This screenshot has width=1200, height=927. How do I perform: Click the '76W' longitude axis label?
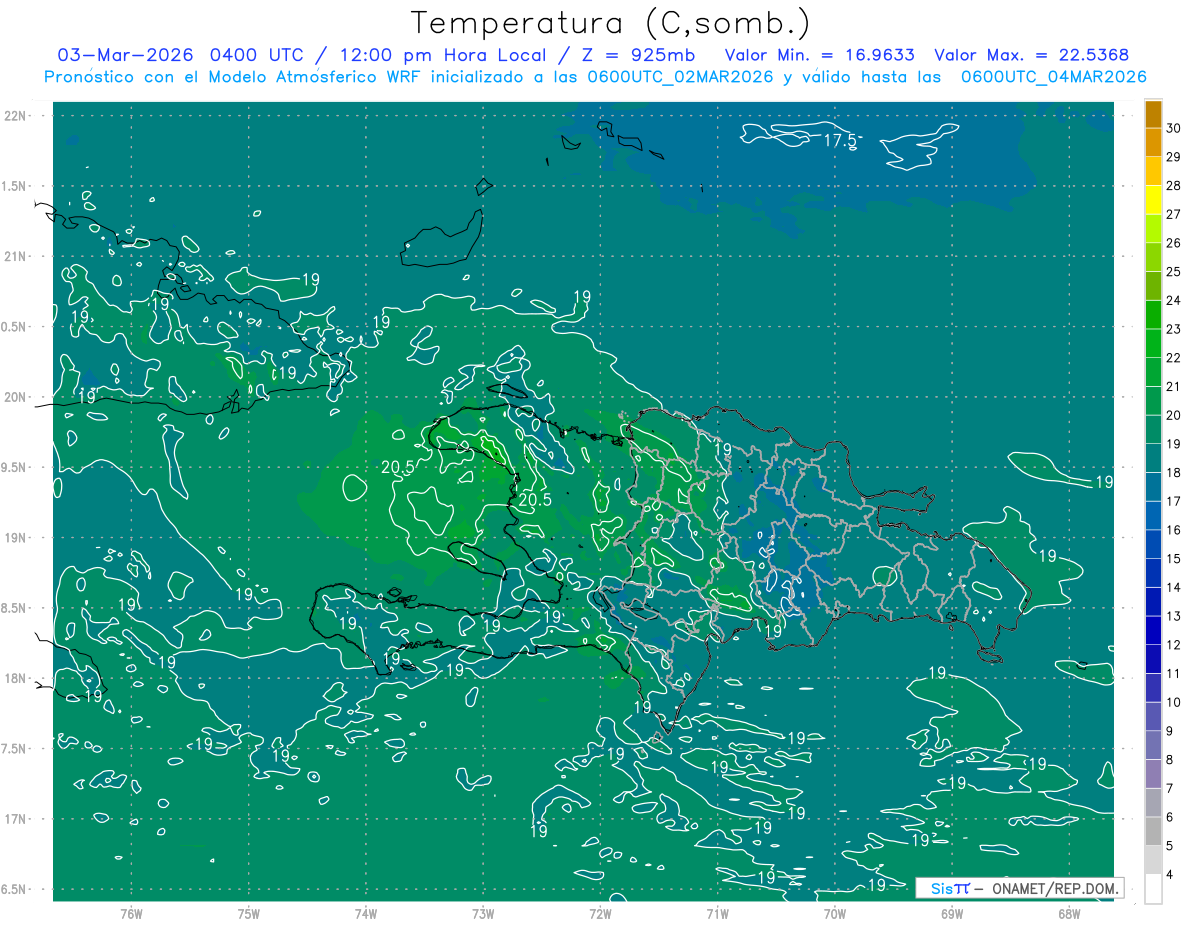tap(131, 914)
